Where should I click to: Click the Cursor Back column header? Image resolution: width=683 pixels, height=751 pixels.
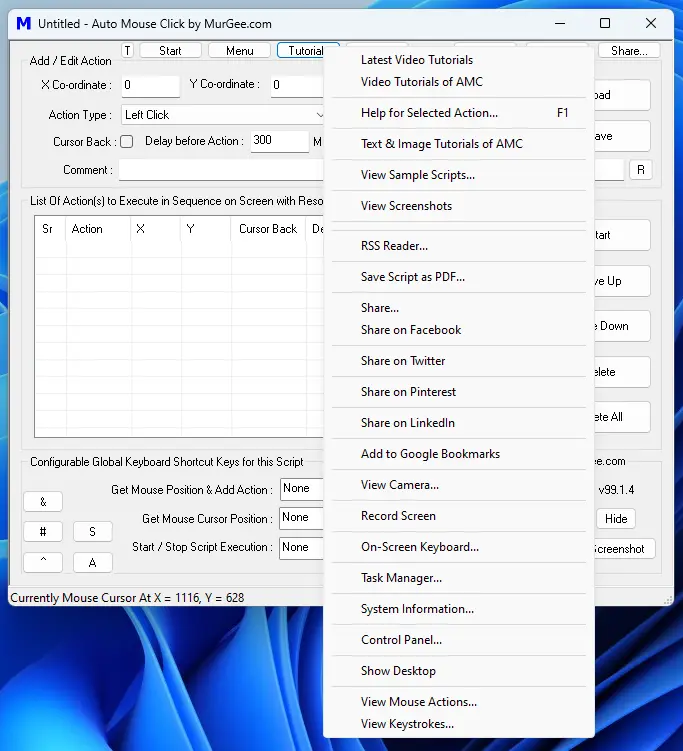pos(268,229)
